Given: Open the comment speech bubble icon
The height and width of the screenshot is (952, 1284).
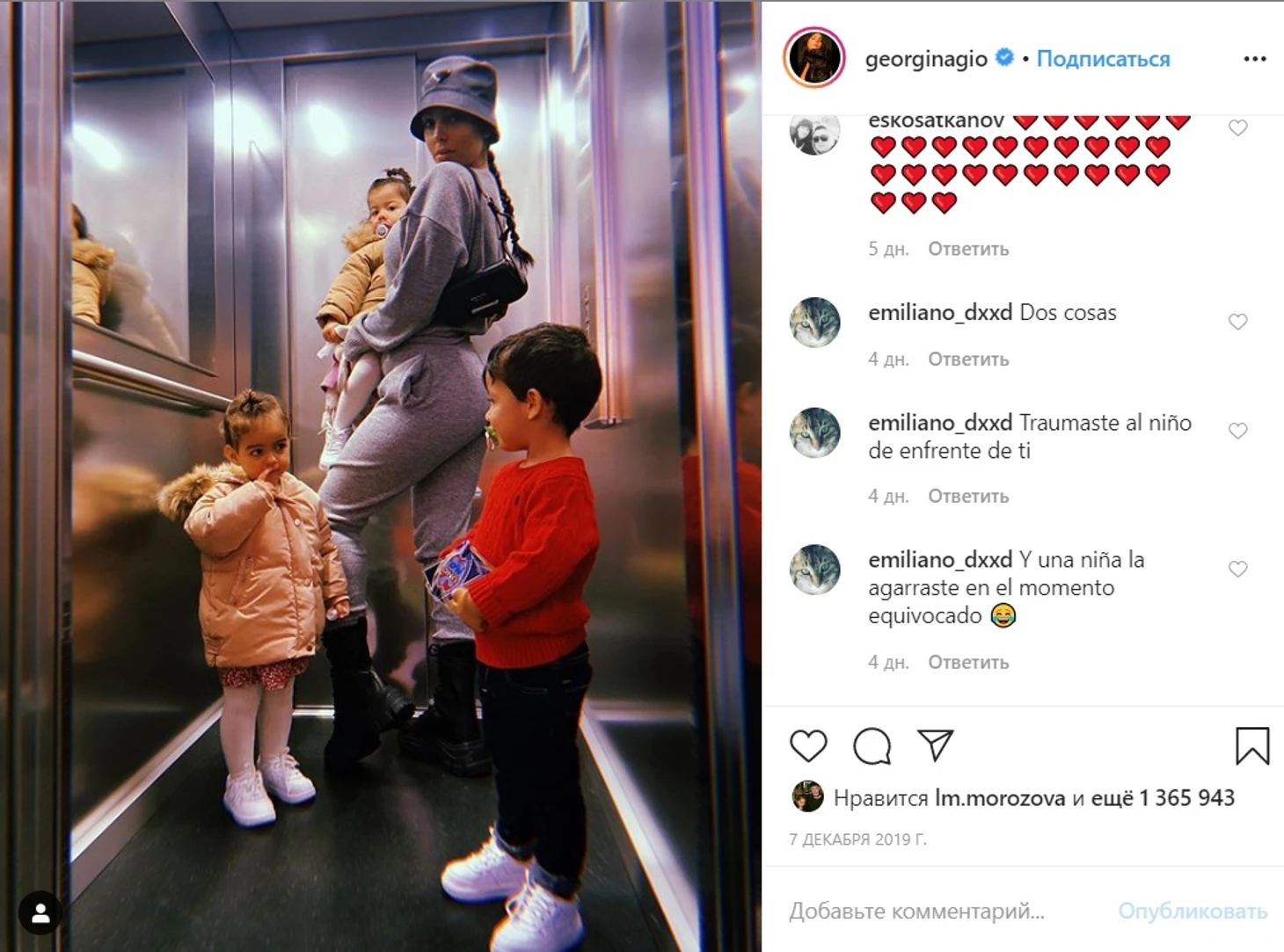Looking at the screenshot, I should (x=872, y=746).
